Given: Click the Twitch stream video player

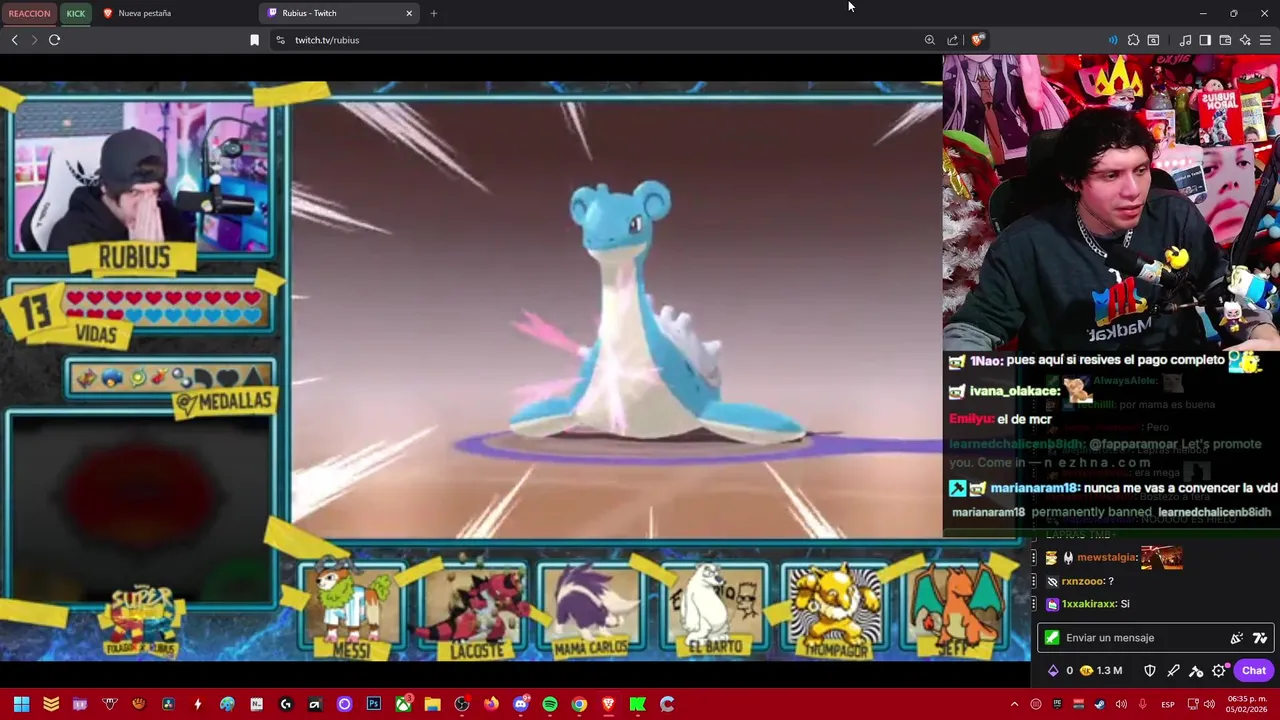Looking at the screenshot, I should pos(471,370).
